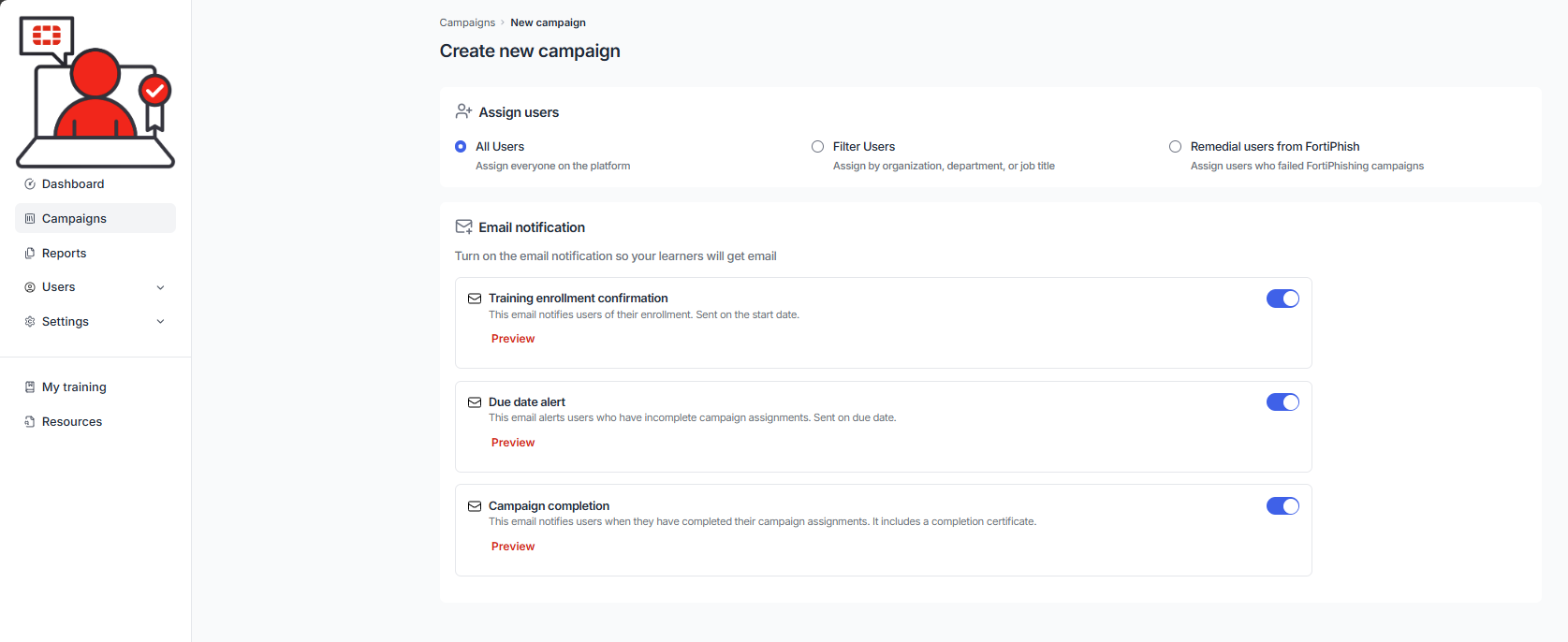Click the Training enrollment confirmation title
The width and height of the screenshot is (1568, 642).
point(579,299)
